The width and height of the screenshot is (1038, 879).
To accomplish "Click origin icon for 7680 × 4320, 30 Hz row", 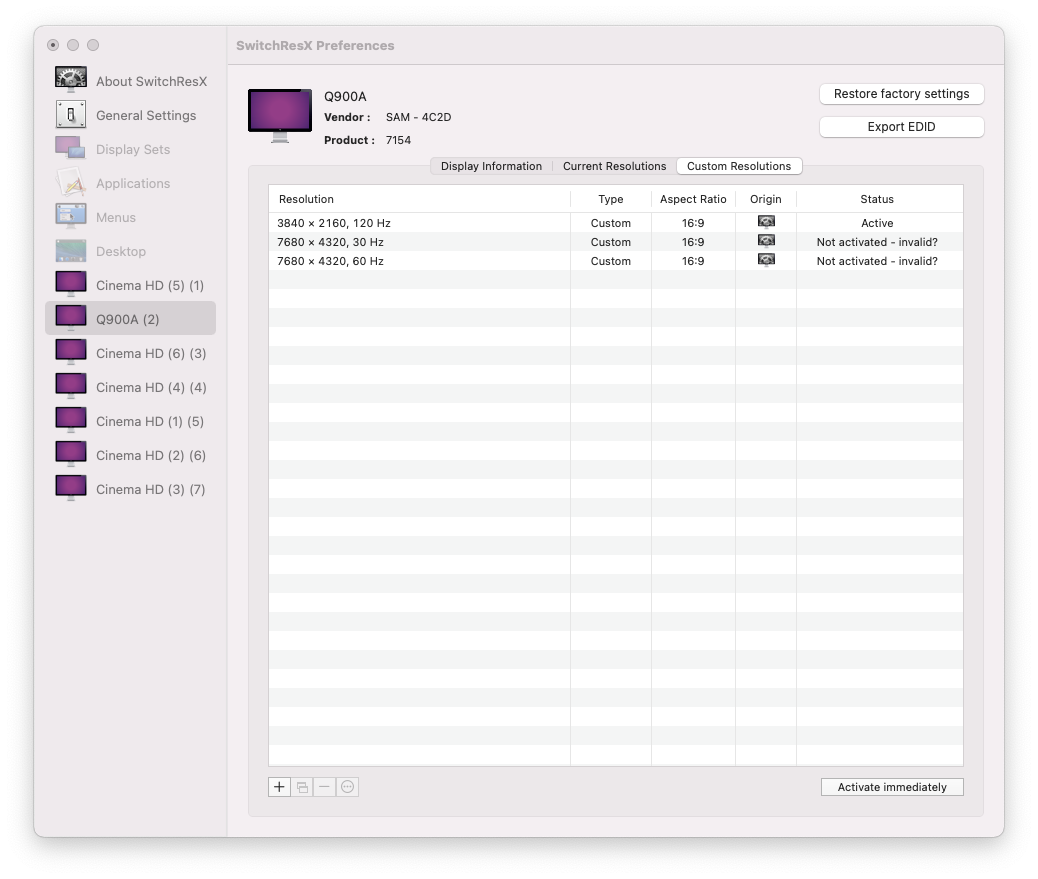I will [766, 241].
